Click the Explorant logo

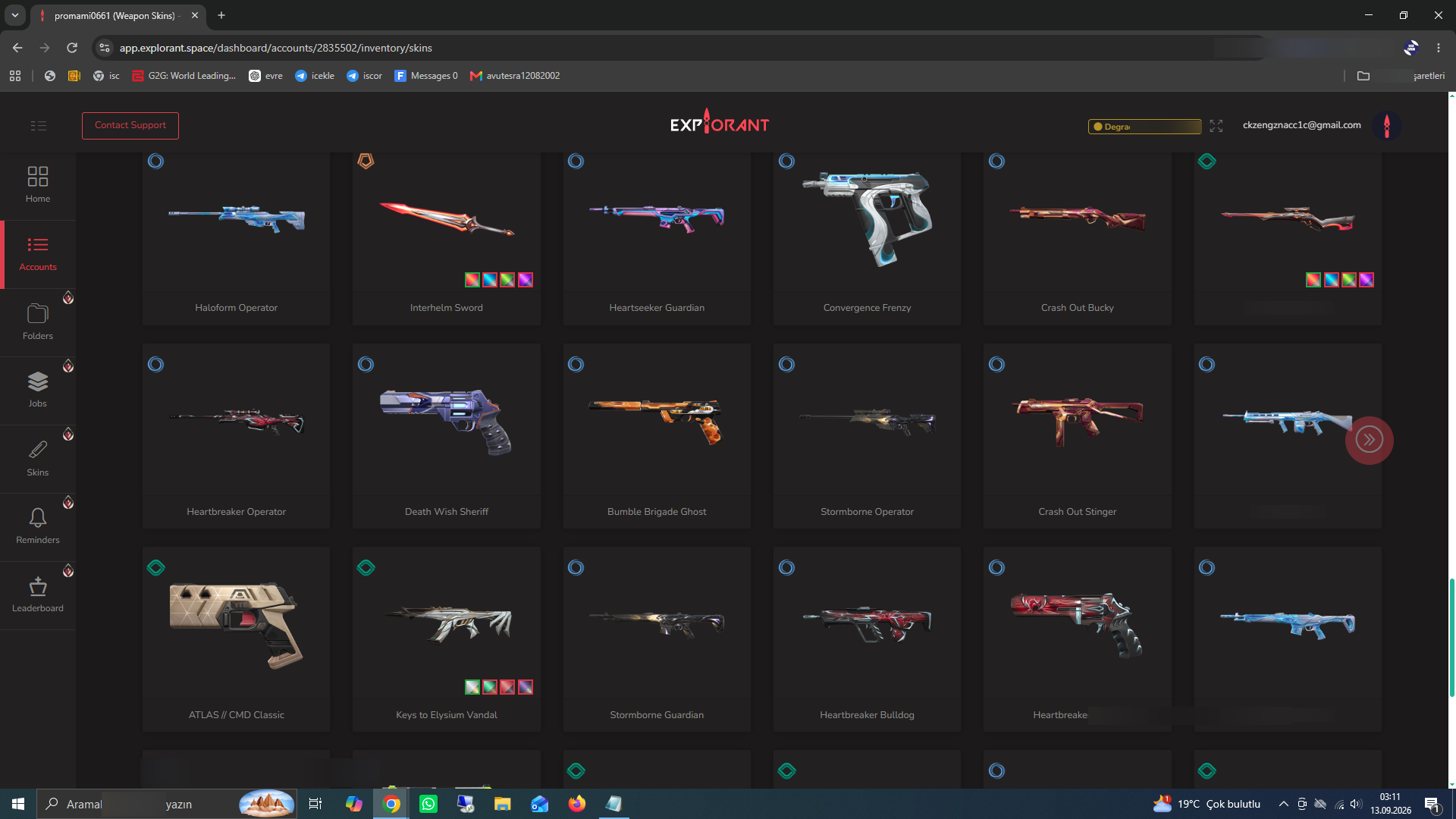(720, 122)
